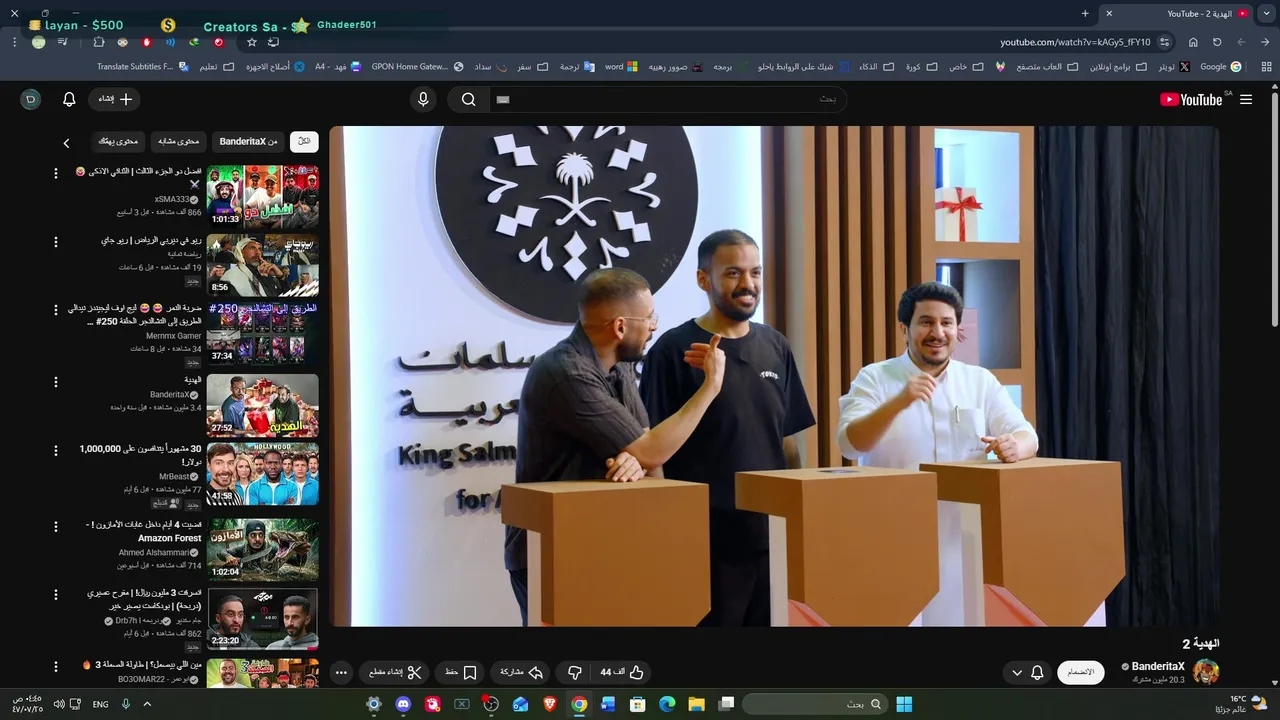Click the main video player
1280x720 pixels.
(x=774, y=376)
